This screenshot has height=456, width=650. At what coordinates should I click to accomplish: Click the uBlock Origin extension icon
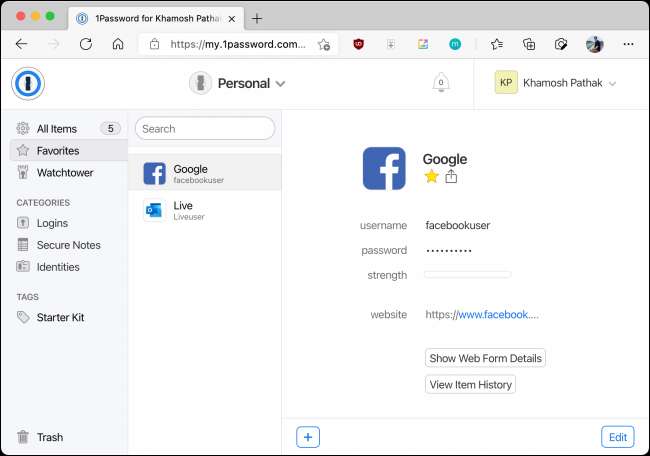[359, 44]
